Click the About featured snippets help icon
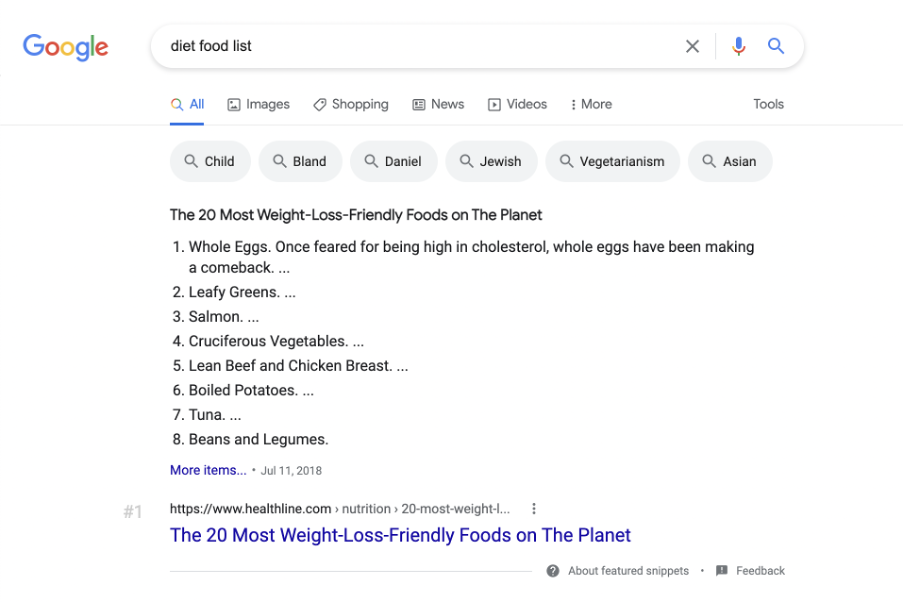The image size is (904, 602). click(552, 571)
